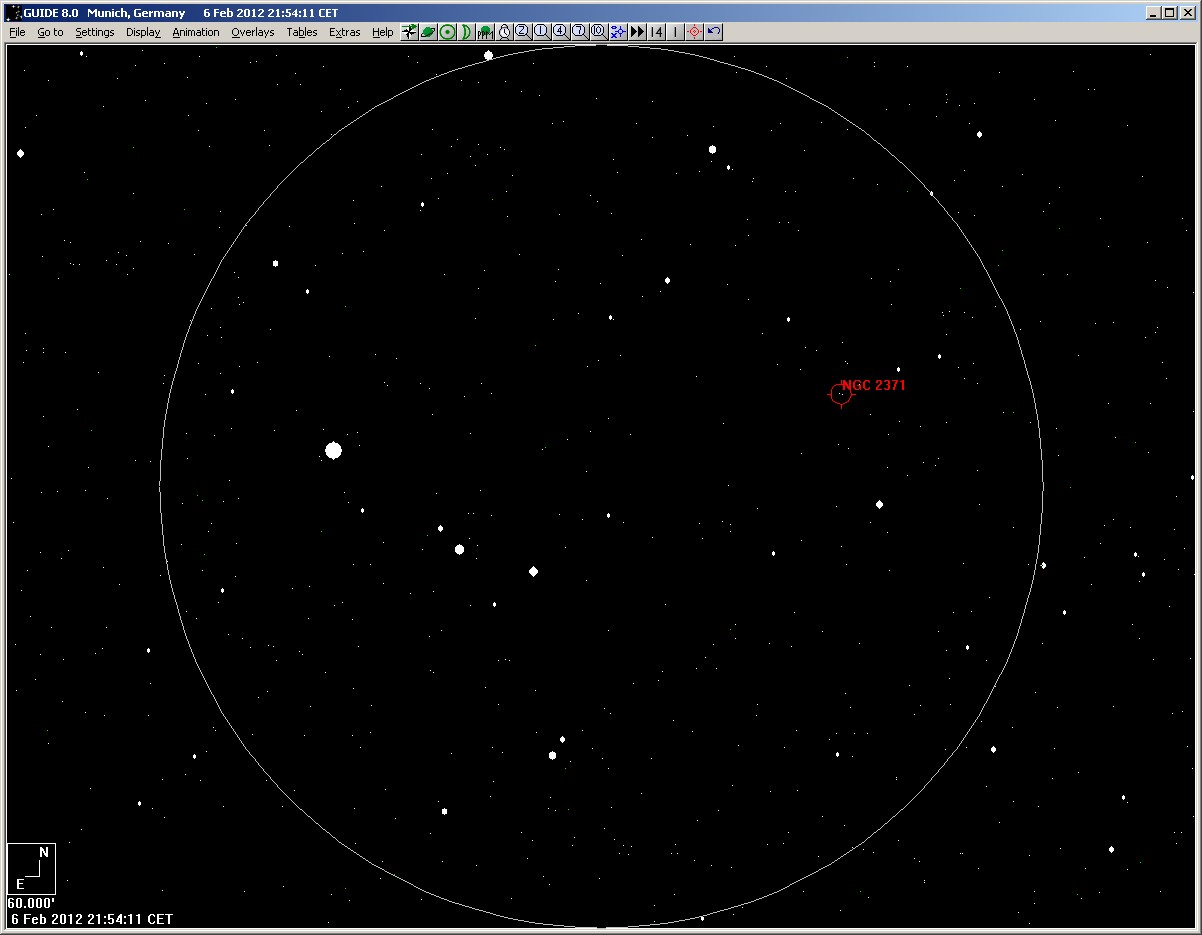
Task: Open the Animation menu
Action: click(x=195, y=32)
